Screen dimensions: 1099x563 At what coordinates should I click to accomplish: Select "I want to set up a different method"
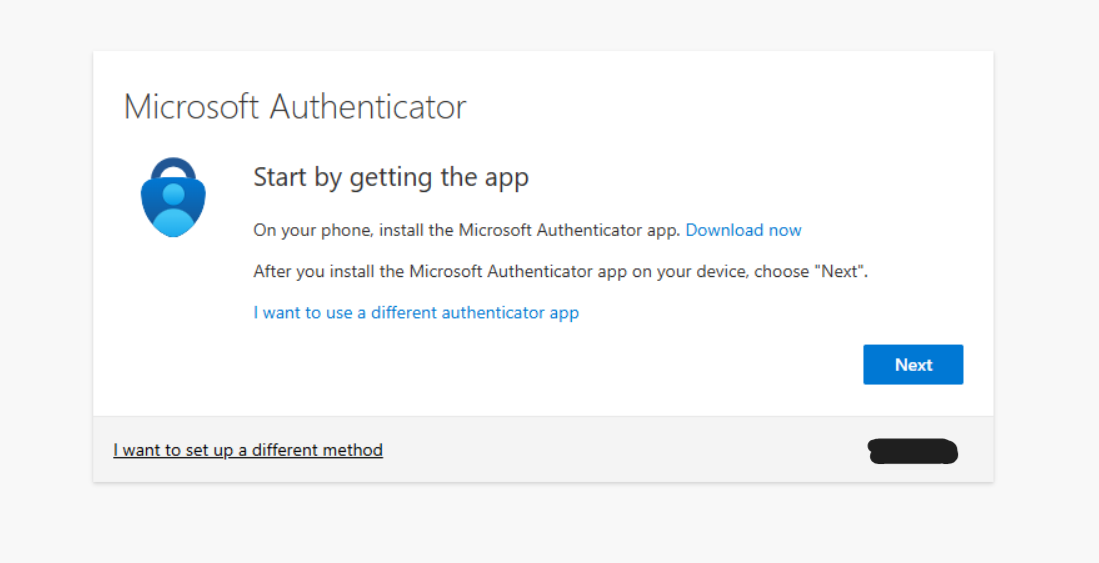[x=248, y=450]
